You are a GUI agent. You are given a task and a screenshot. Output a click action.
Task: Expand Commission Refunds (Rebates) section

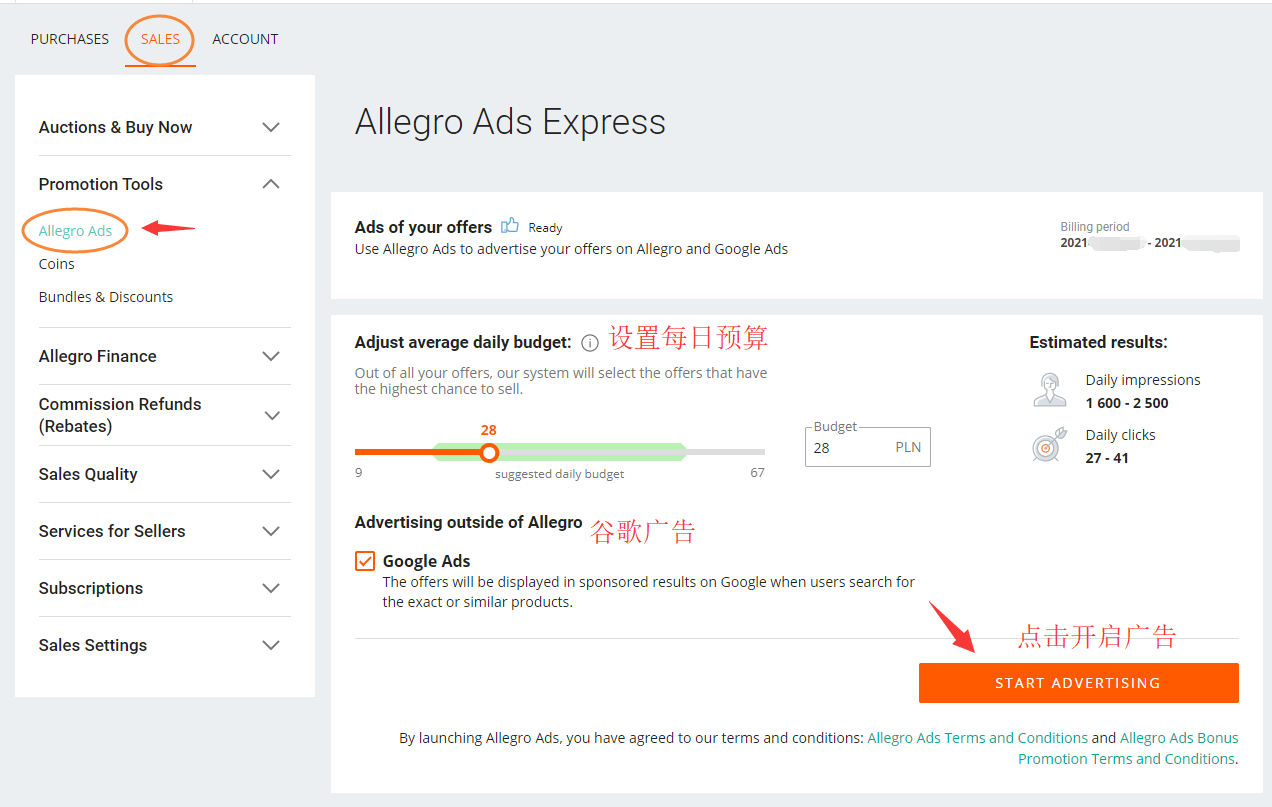270,415
